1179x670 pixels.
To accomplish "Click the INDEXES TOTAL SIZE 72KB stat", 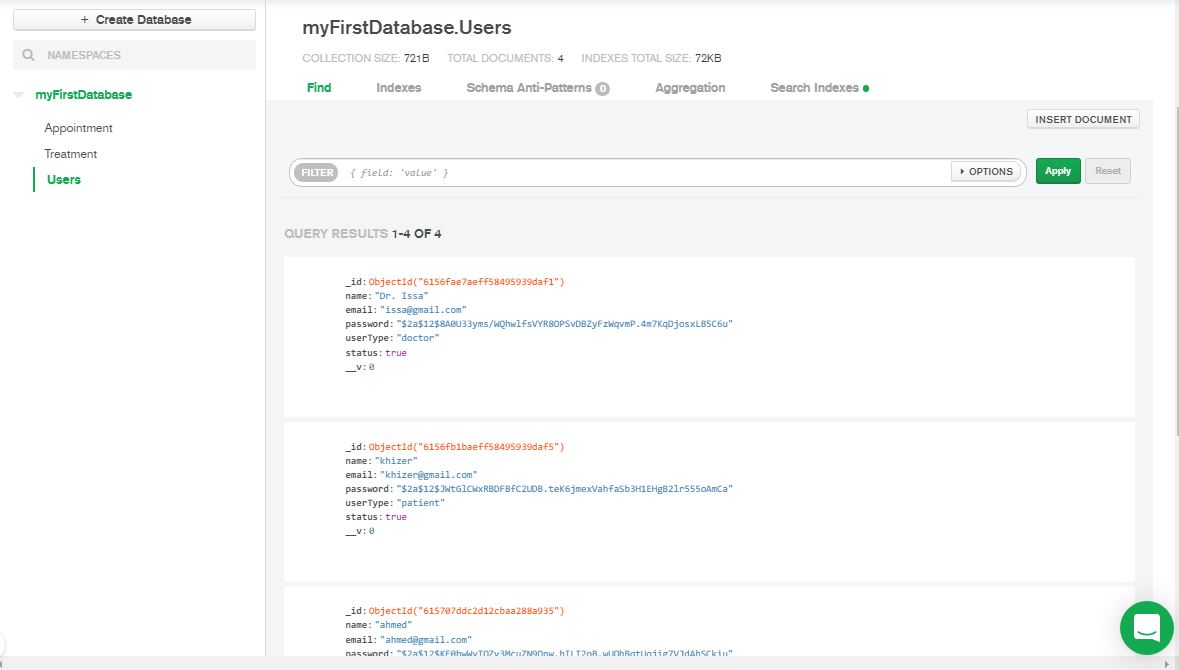I will click(651, 58).
